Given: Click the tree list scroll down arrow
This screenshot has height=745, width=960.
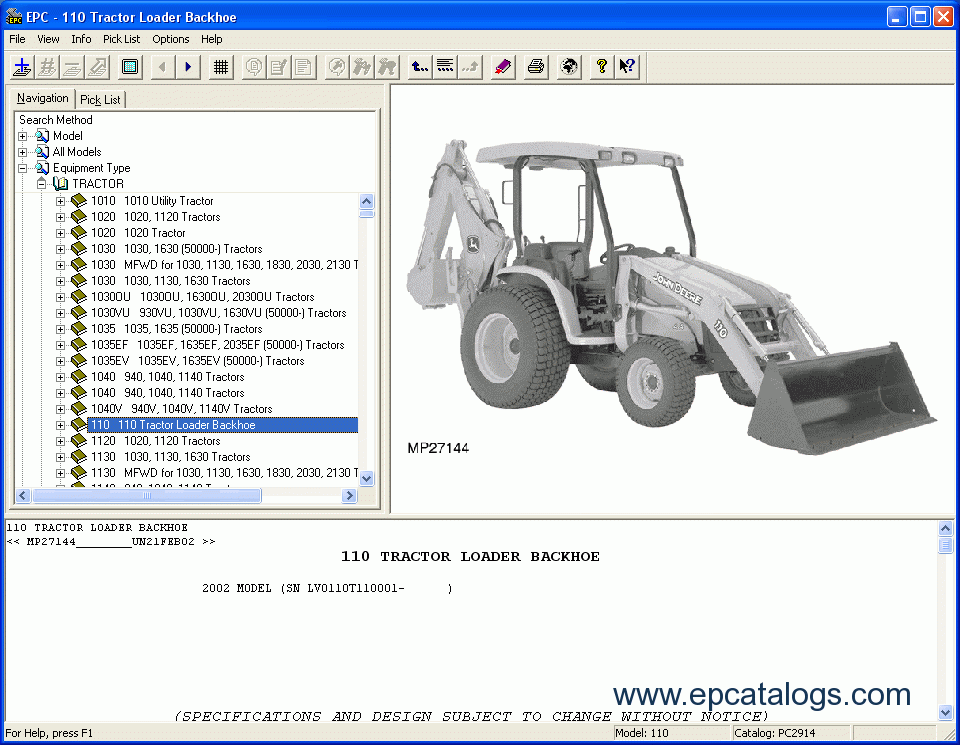Looking at the screenshot, I should (x=367, y=478).
